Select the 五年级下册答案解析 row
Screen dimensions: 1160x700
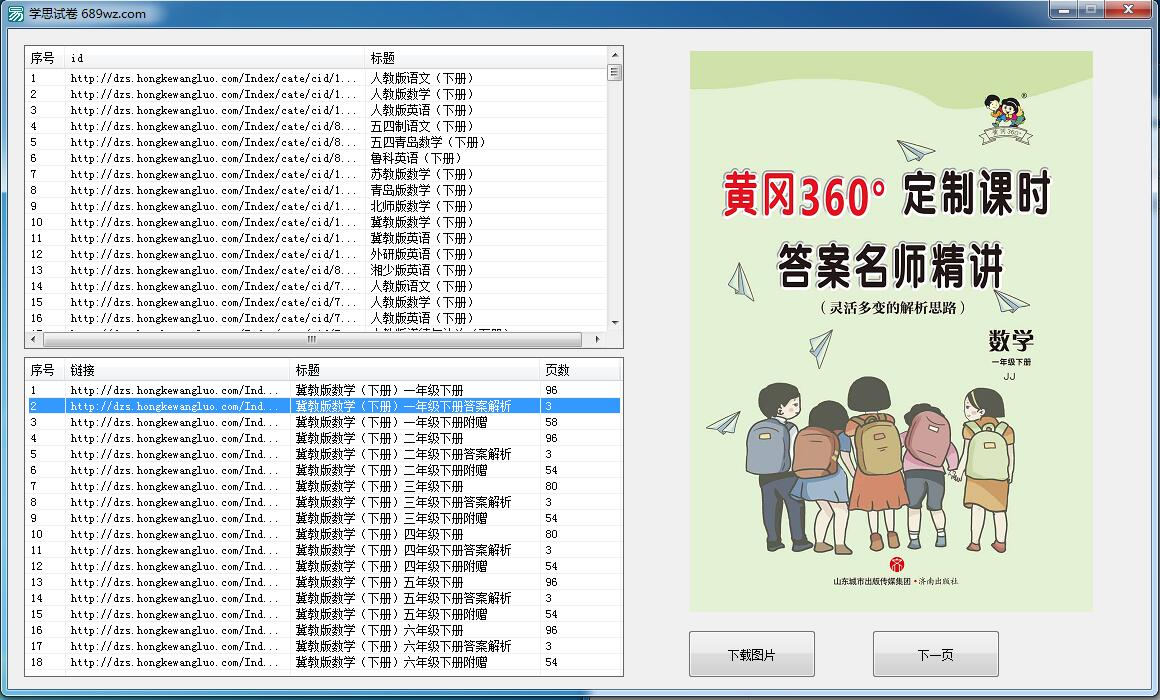tap(324, 599)
